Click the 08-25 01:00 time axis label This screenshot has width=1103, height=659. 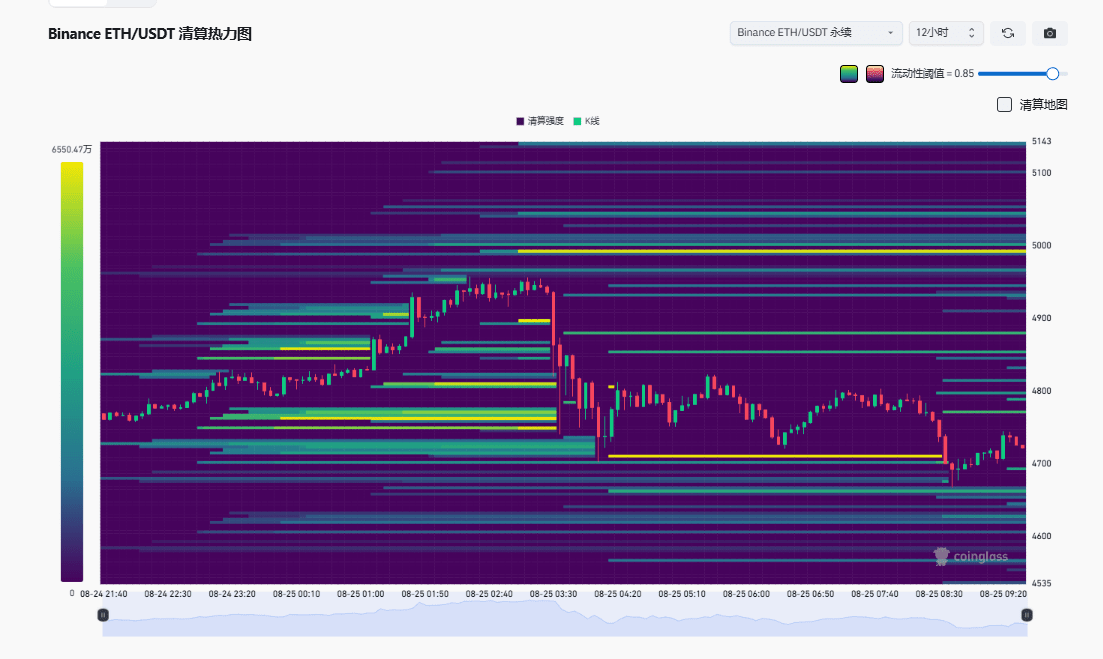tap(360, 594)
